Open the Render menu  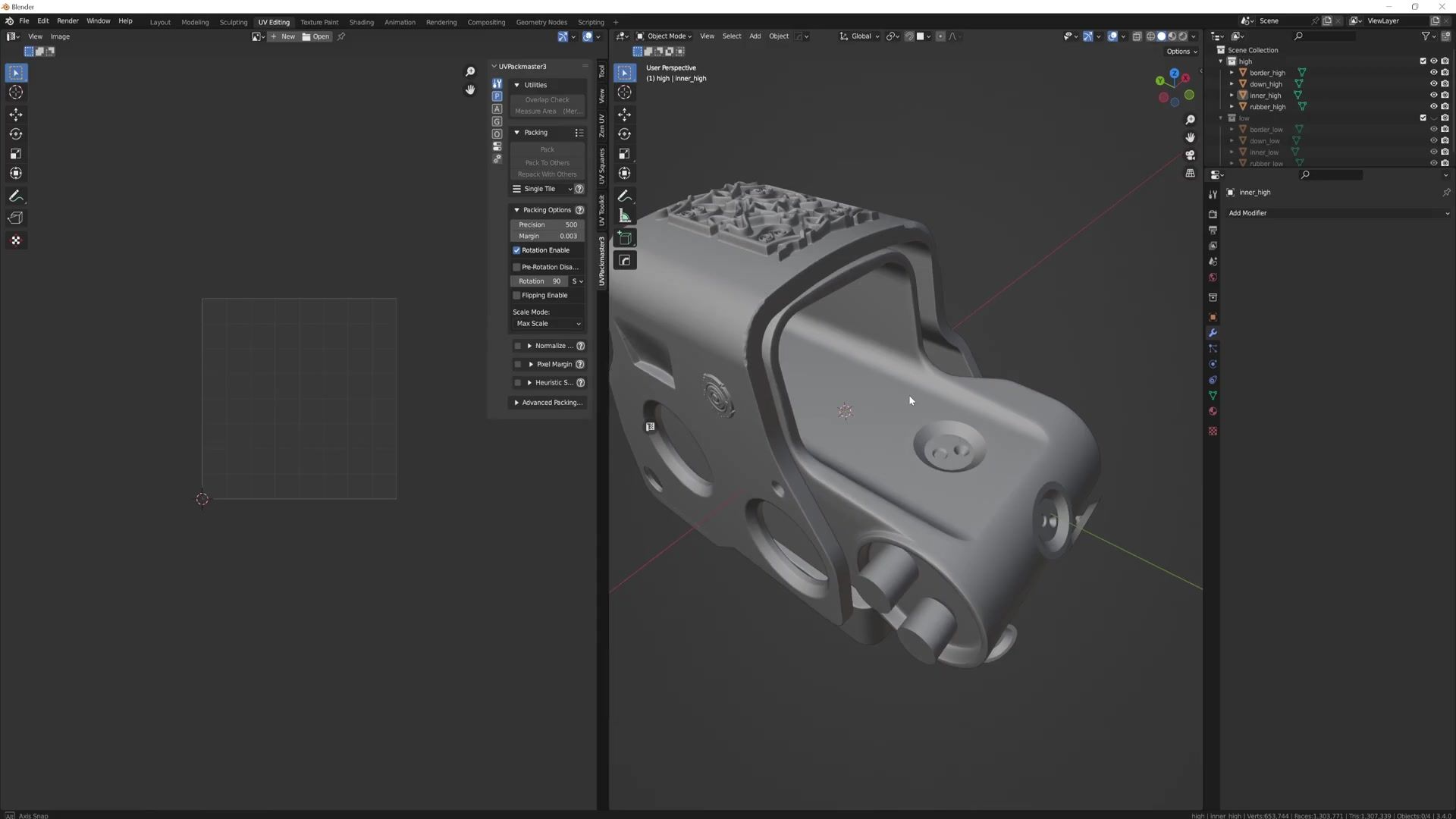pos(67,21)
